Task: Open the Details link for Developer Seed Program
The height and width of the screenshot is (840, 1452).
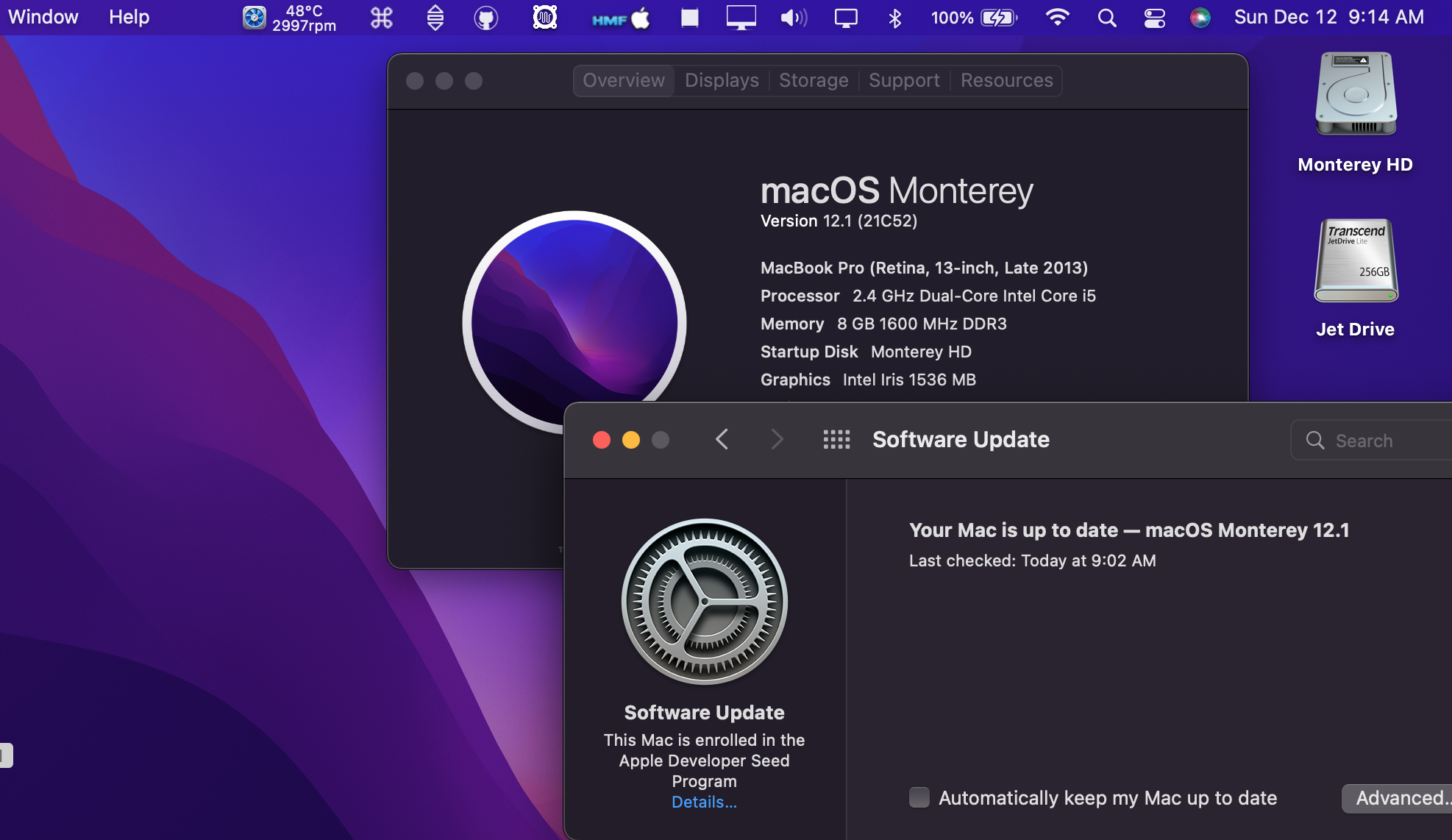Action: (704, 802)
